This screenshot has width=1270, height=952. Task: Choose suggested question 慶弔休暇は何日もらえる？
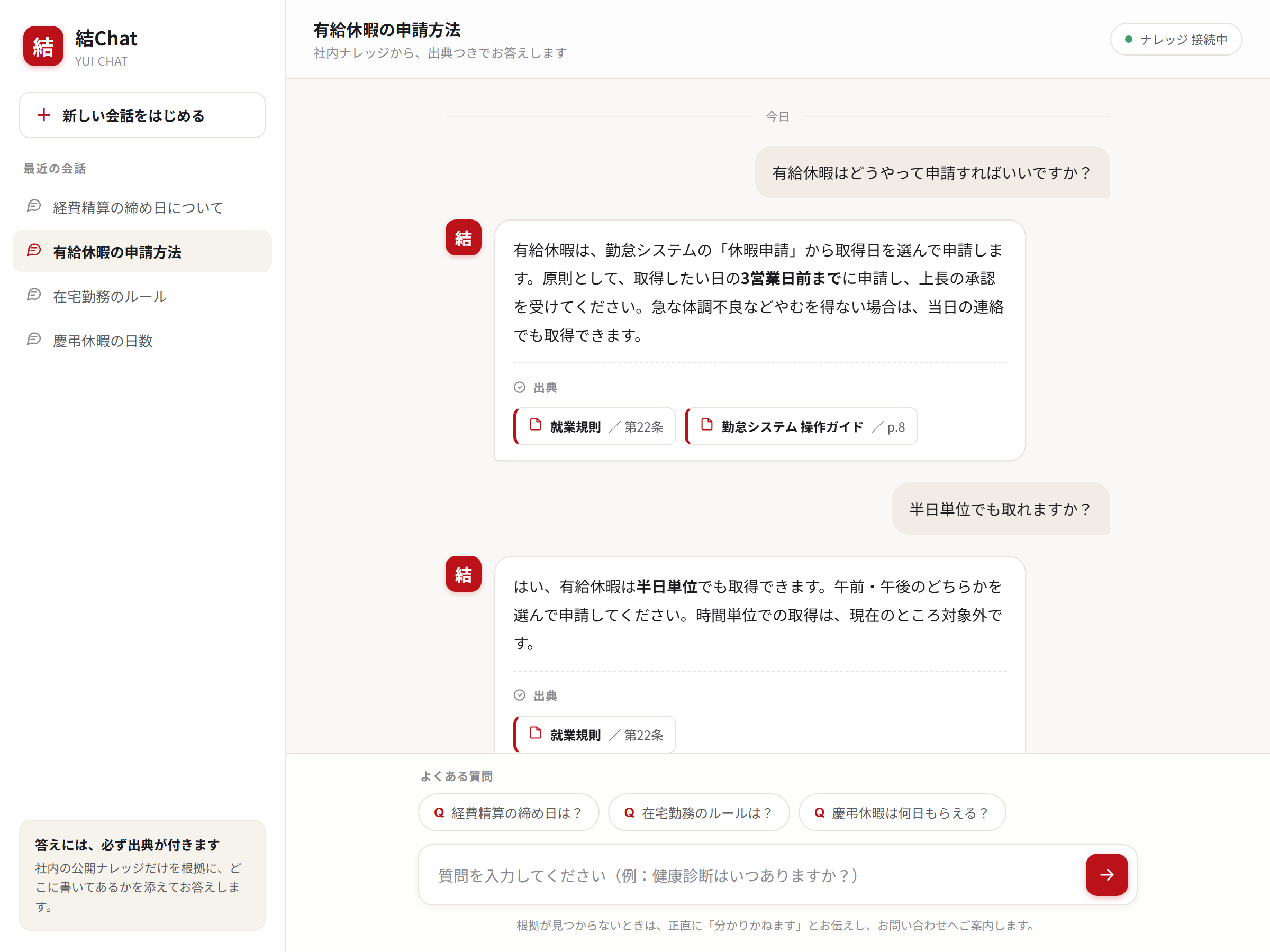coord(902,812)
